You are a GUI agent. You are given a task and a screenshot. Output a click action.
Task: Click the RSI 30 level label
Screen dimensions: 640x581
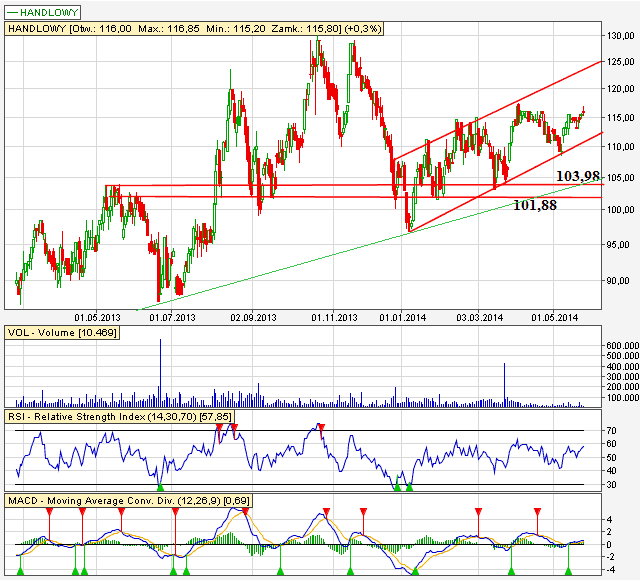coord(611,485)
